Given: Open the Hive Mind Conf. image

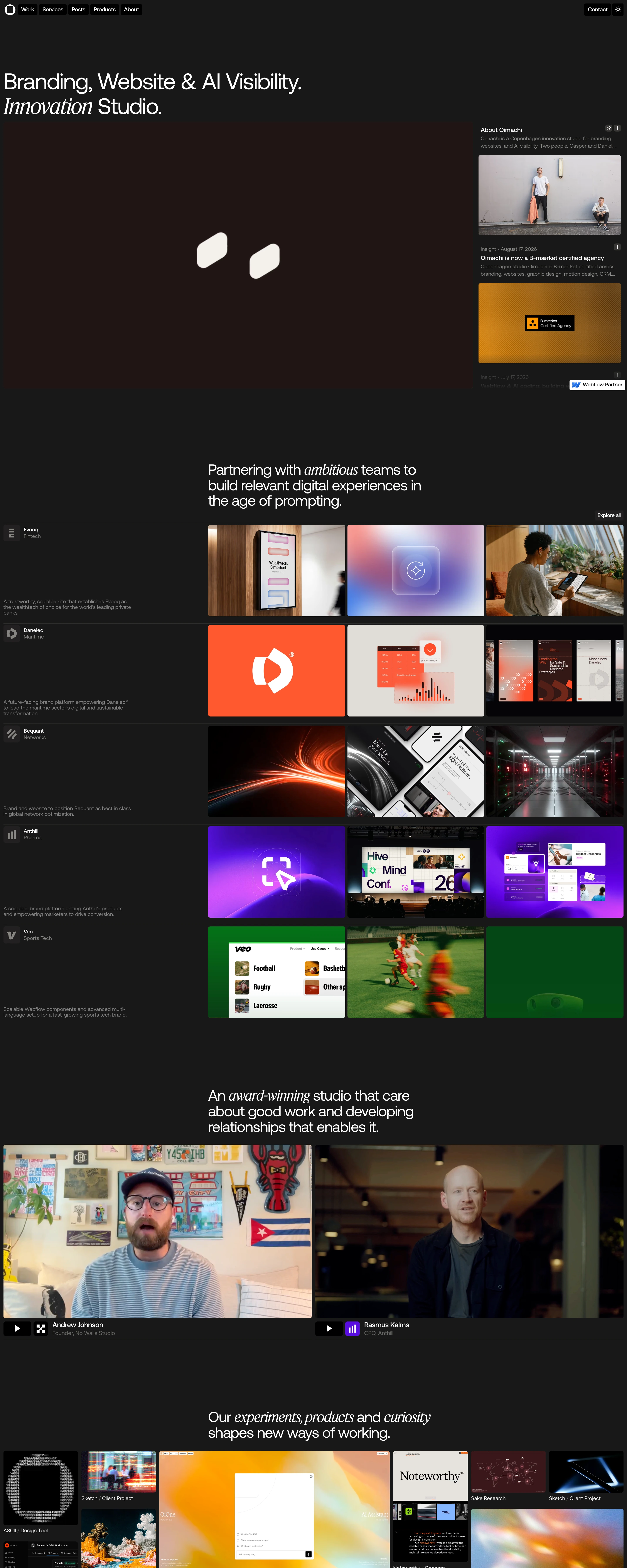Looking at the screenshot, I should (416, 872).
